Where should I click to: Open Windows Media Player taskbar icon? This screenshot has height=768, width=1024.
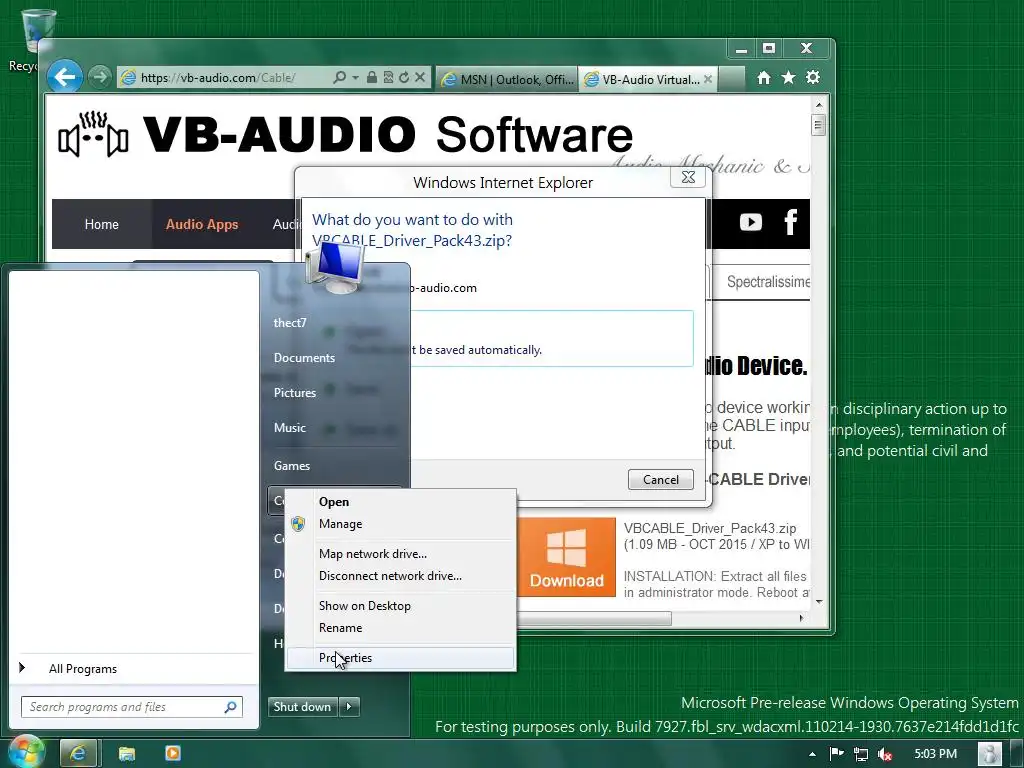[173, 754]
